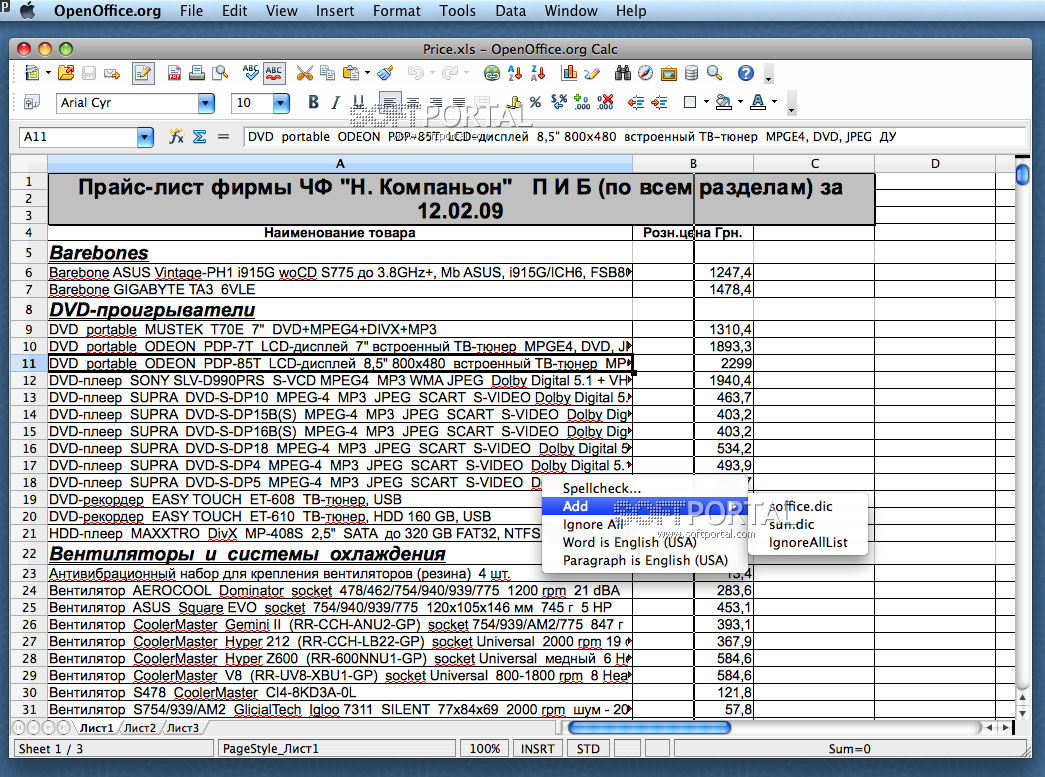Viewport: 1045px width, 777px height.
Task: Activate the Format Paintbrush
Action: coord(385,73)
